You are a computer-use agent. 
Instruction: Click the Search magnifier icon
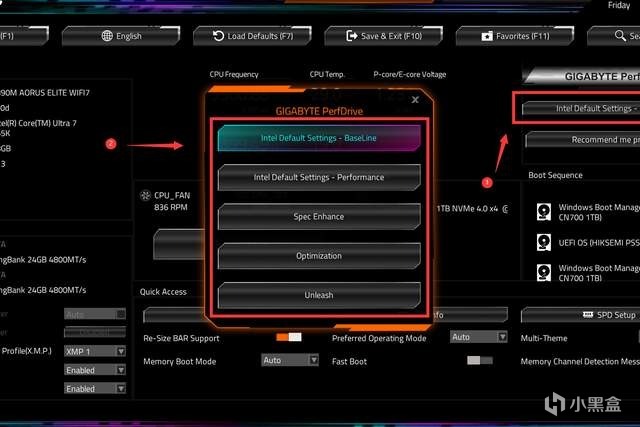point(620,36)
